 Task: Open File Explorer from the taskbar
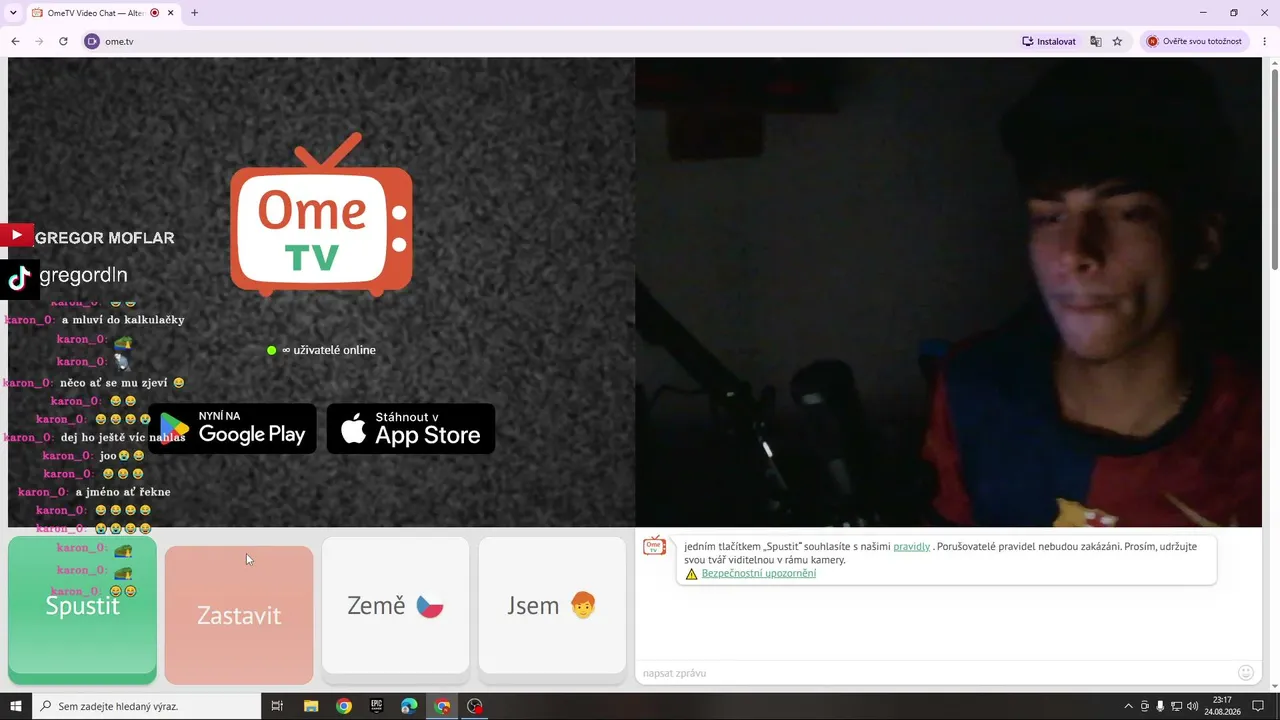pos(310,706)
